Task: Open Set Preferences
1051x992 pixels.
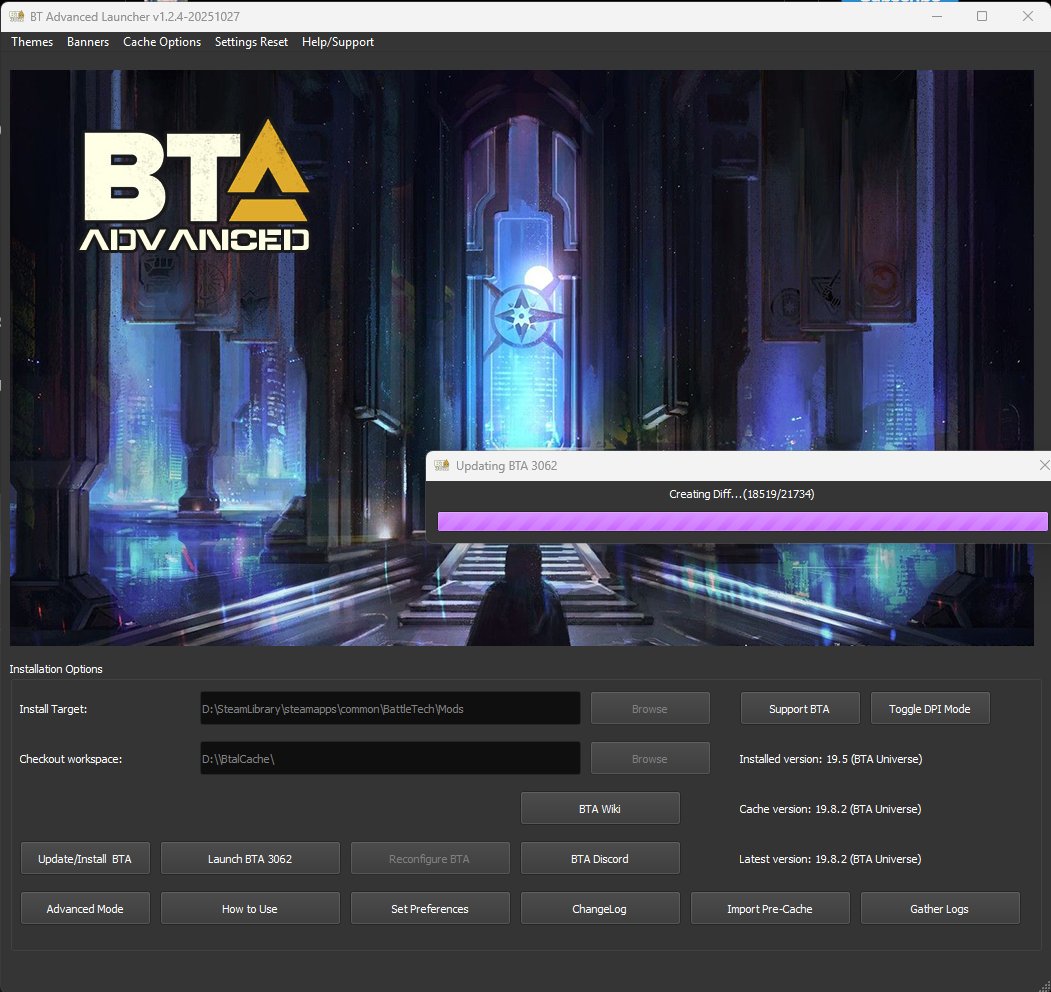Action: (x=429, y=909)
